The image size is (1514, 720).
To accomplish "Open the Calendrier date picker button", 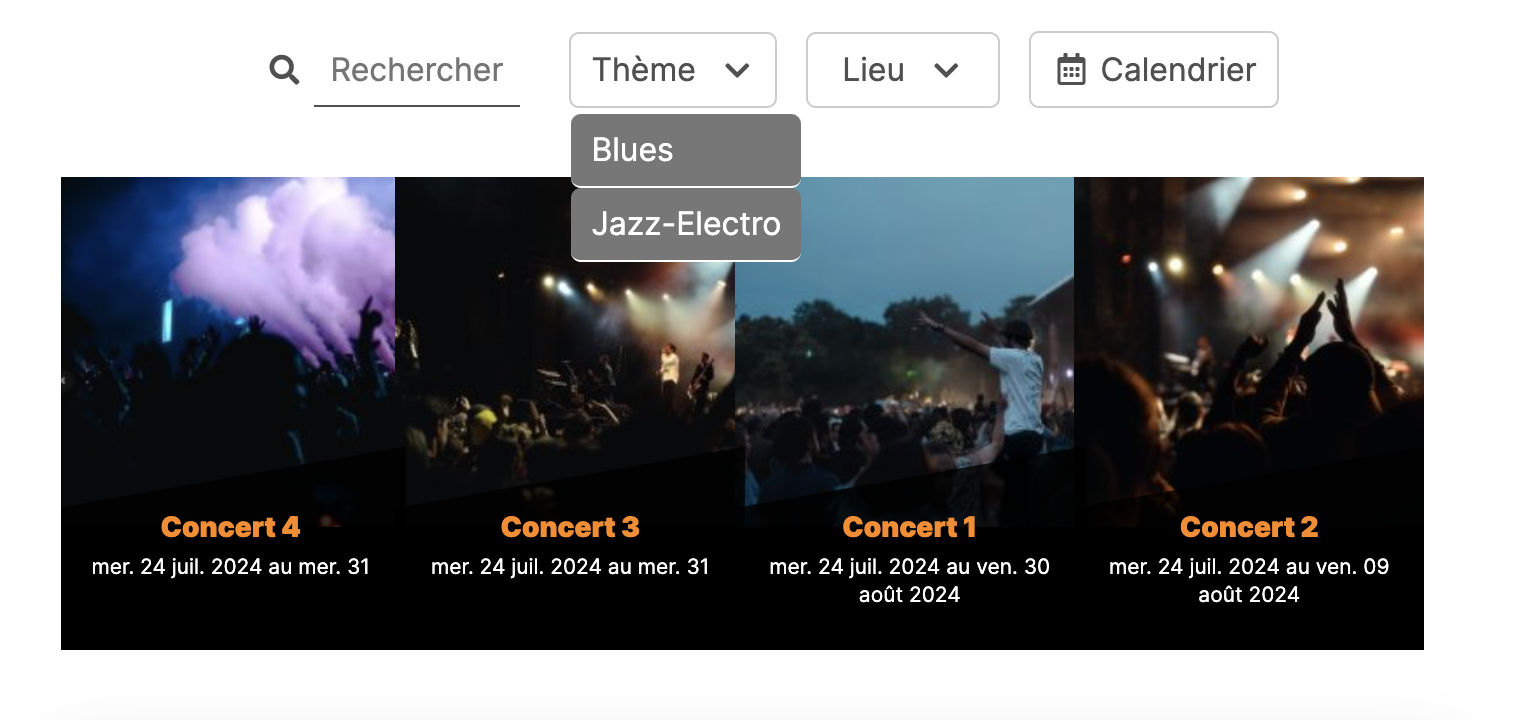I will 1153,70.
